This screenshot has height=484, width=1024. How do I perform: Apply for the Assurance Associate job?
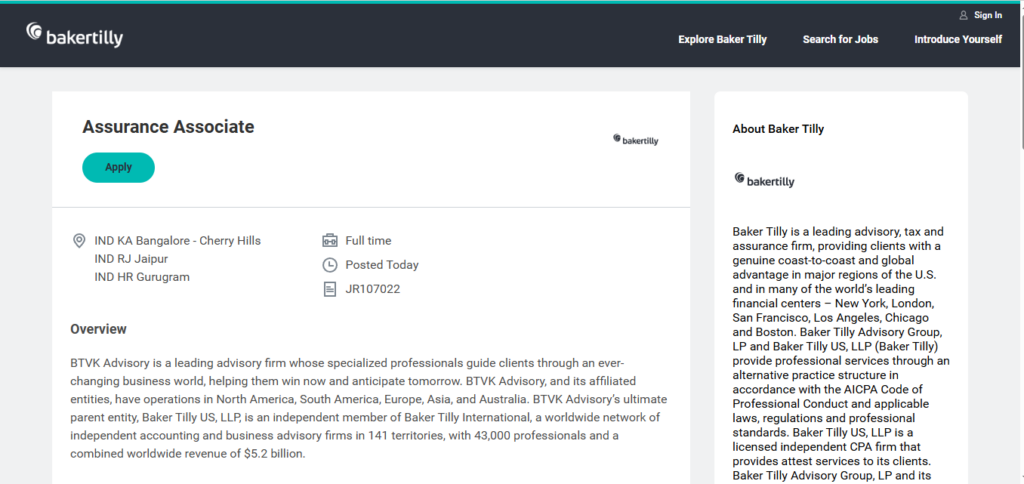(118, 167)
